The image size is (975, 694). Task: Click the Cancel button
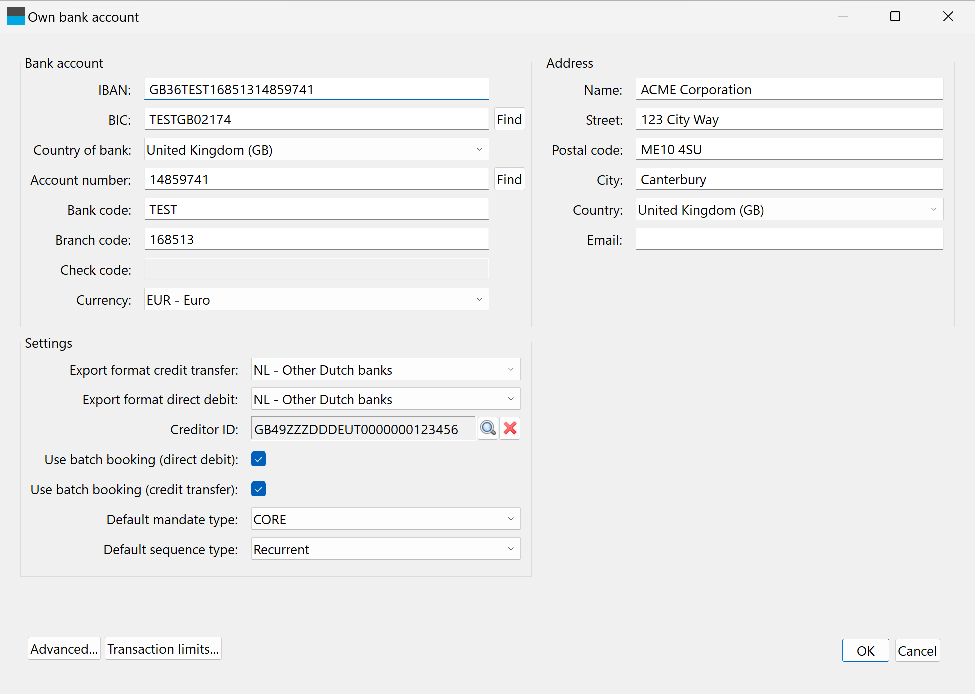(917, 651)
